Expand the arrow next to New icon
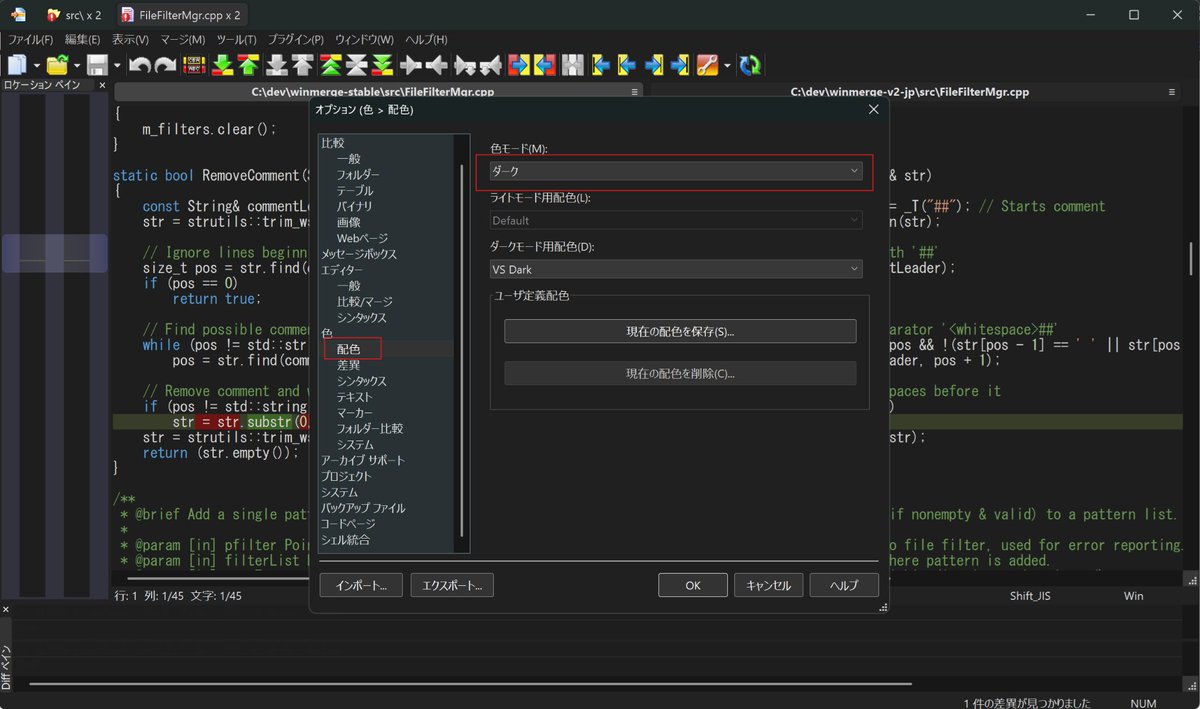Viewport: 1200px width, 709px height. (x=36, y=65)
